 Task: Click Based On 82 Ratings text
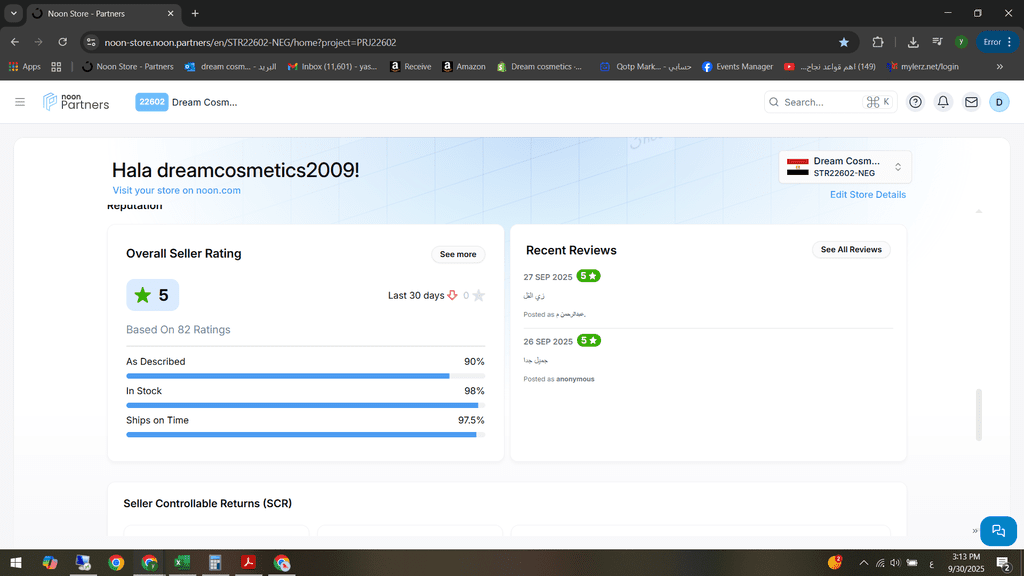(x=178, y=330)
